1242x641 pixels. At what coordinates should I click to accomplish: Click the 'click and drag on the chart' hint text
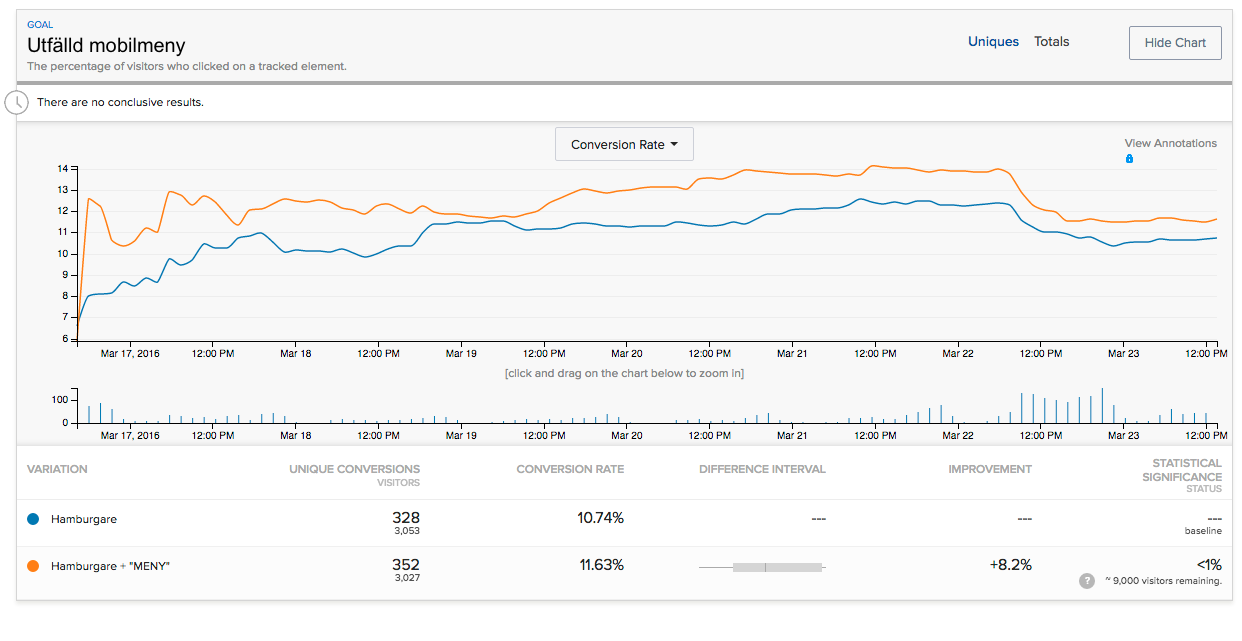[x=624, y=373]
